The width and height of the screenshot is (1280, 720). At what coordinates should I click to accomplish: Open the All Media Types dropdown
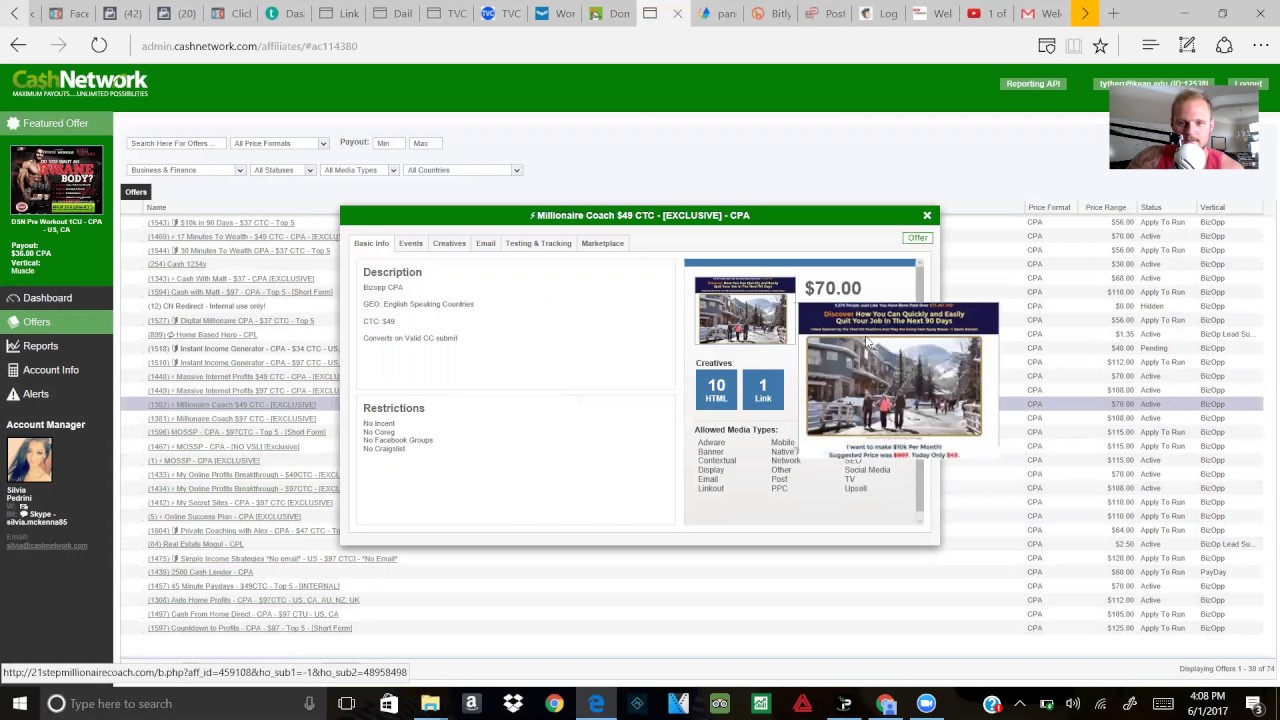[x=360, y=170]
